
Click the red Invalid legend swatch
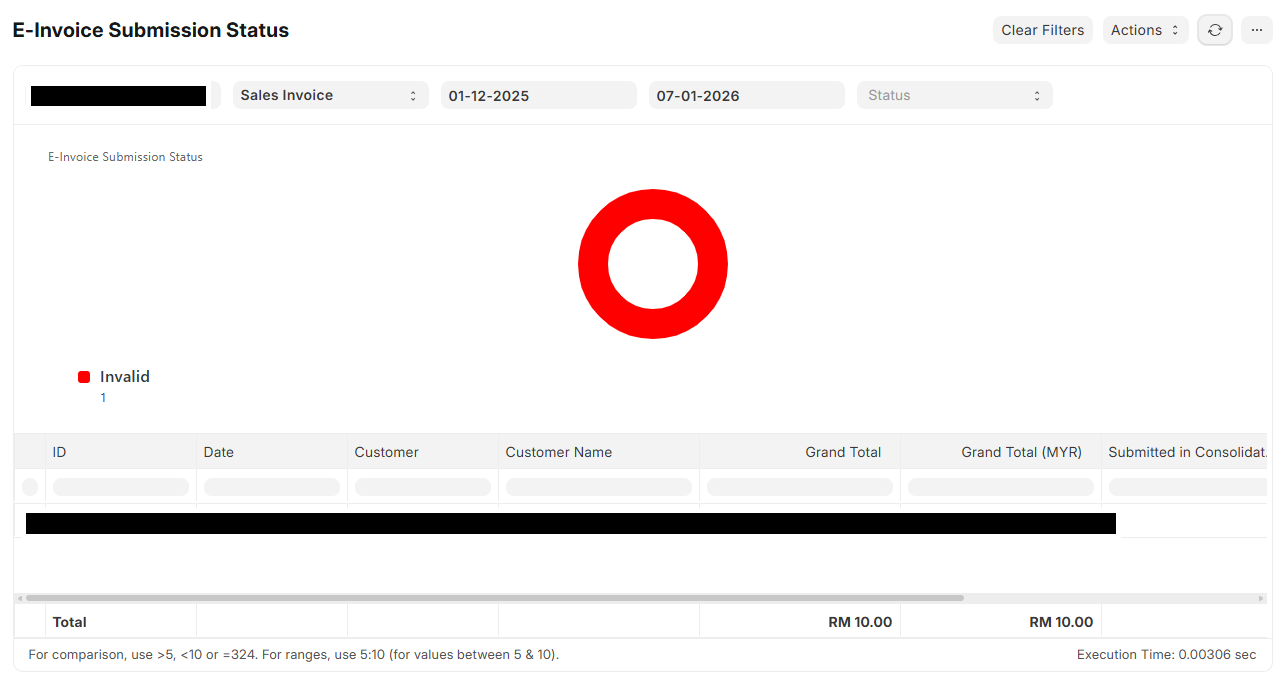click(84, 377)
